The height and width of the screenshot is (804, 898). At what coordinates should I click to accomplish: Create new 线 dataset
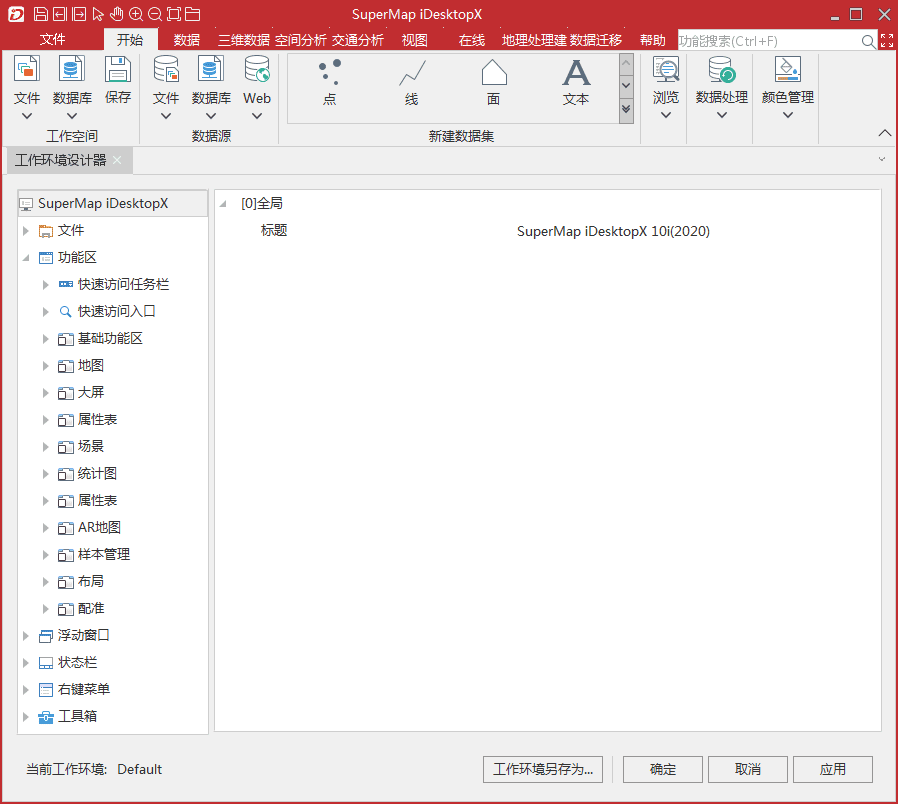coord(412,84)
